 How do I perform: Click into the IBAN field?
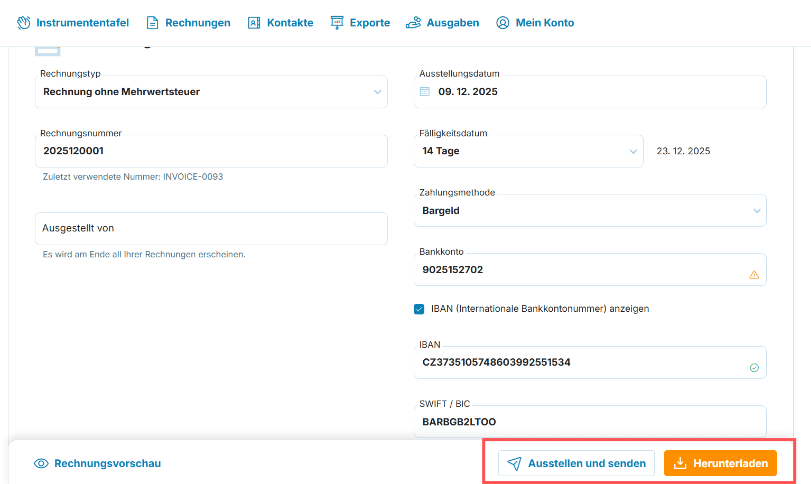(590, 362)
